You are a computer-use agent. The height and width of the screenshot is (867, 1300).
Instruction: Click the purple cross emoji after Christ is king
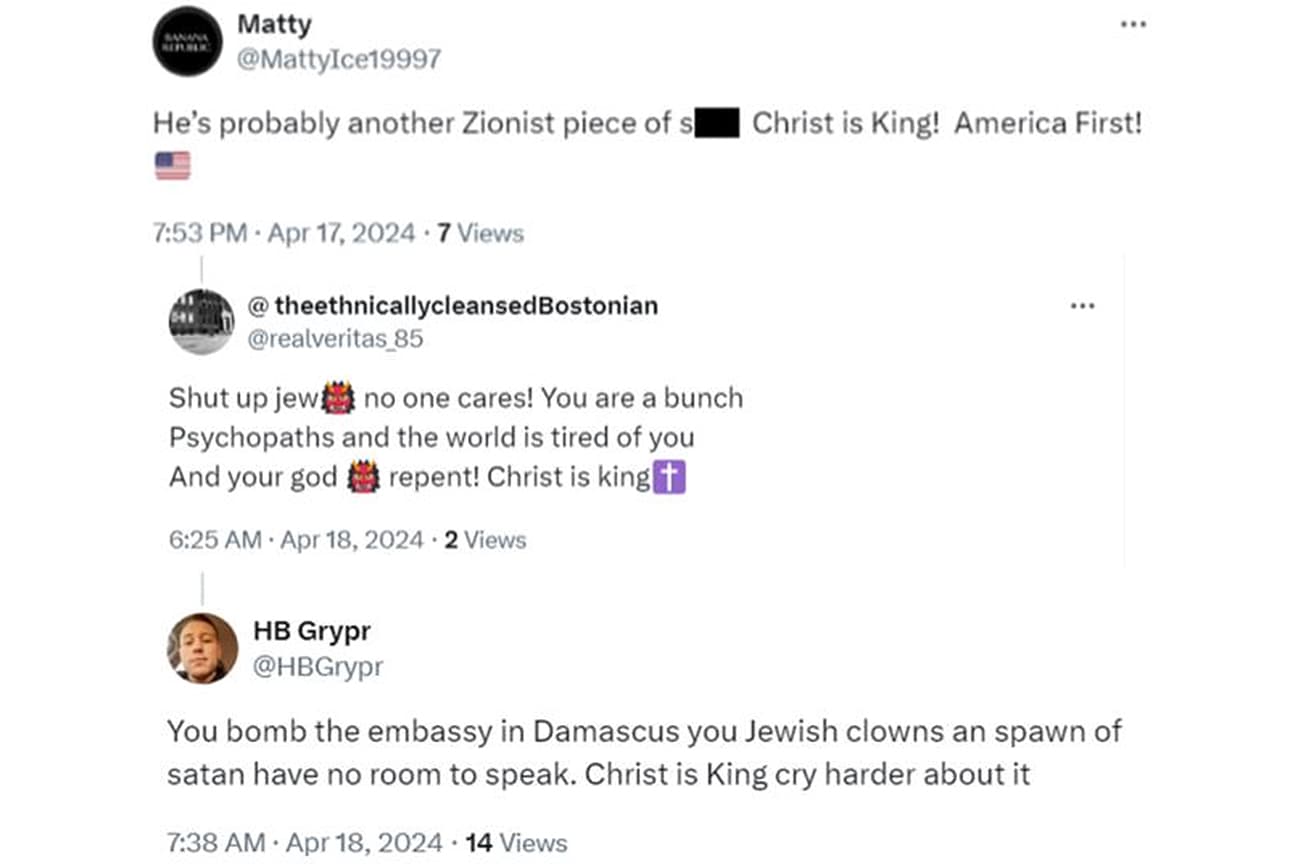(671, 477)
